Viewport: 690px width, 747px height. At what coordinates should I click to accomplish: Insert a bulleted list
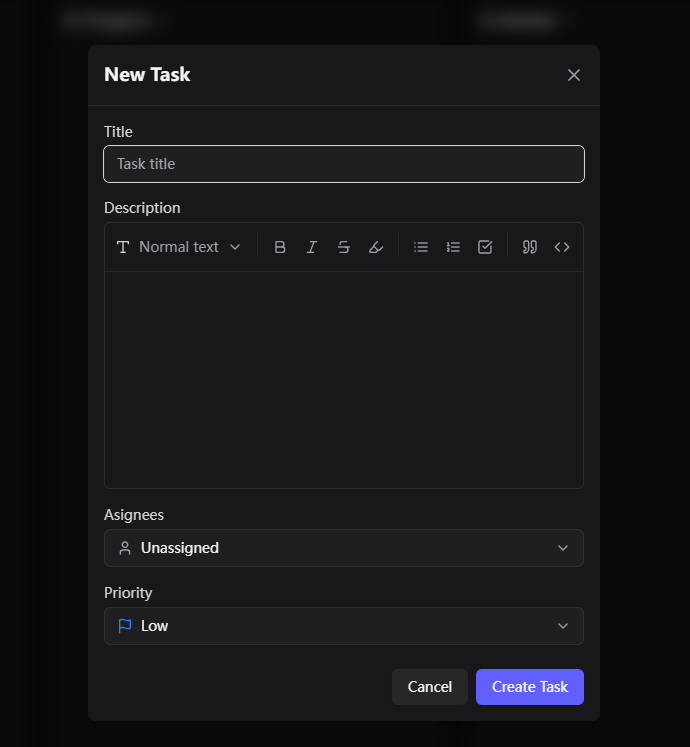[x=421, y=247]
